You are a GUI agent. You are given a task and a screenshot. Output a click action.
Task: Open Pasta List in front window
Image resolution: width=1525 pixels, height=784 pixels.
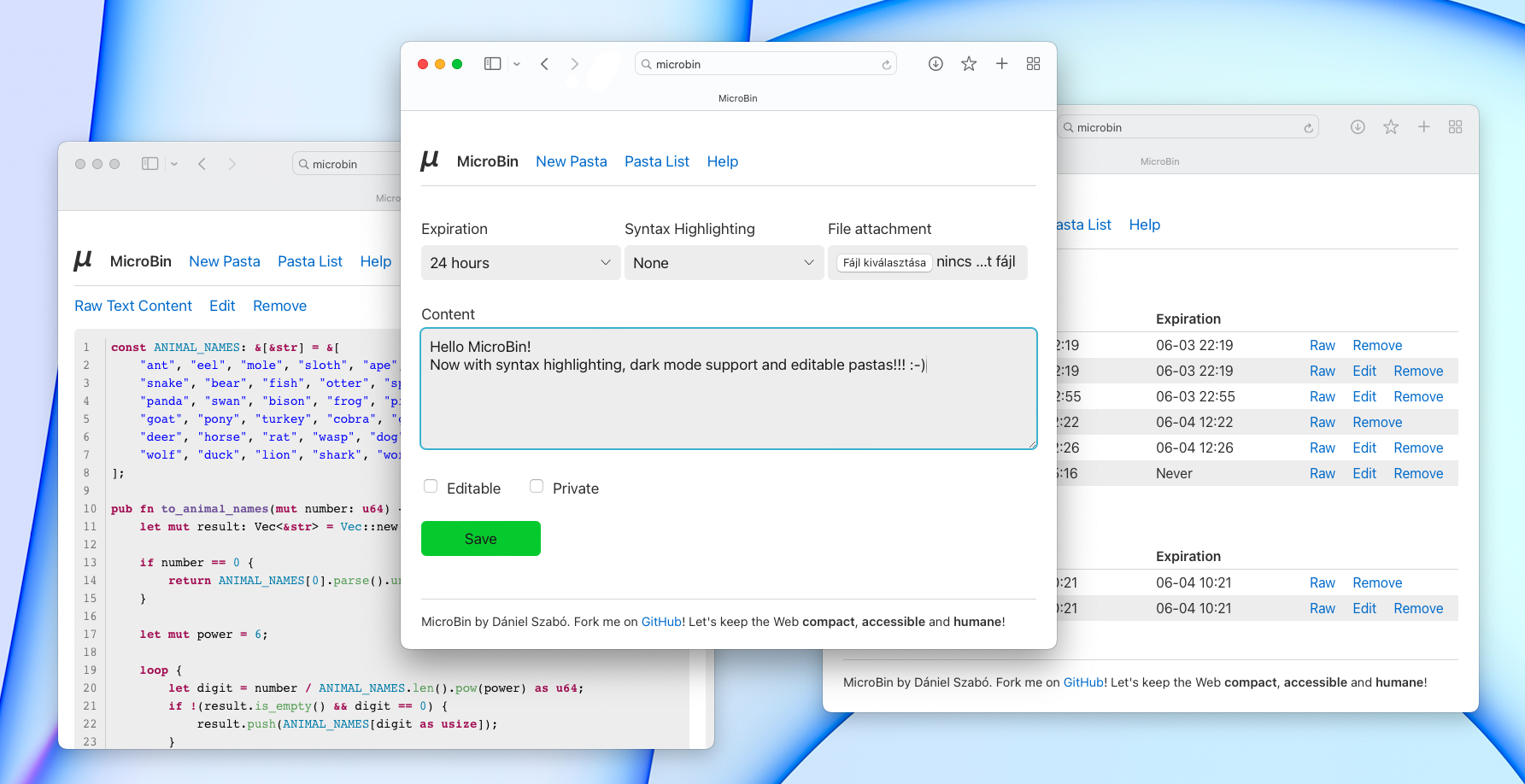click(x=657, y=161)
